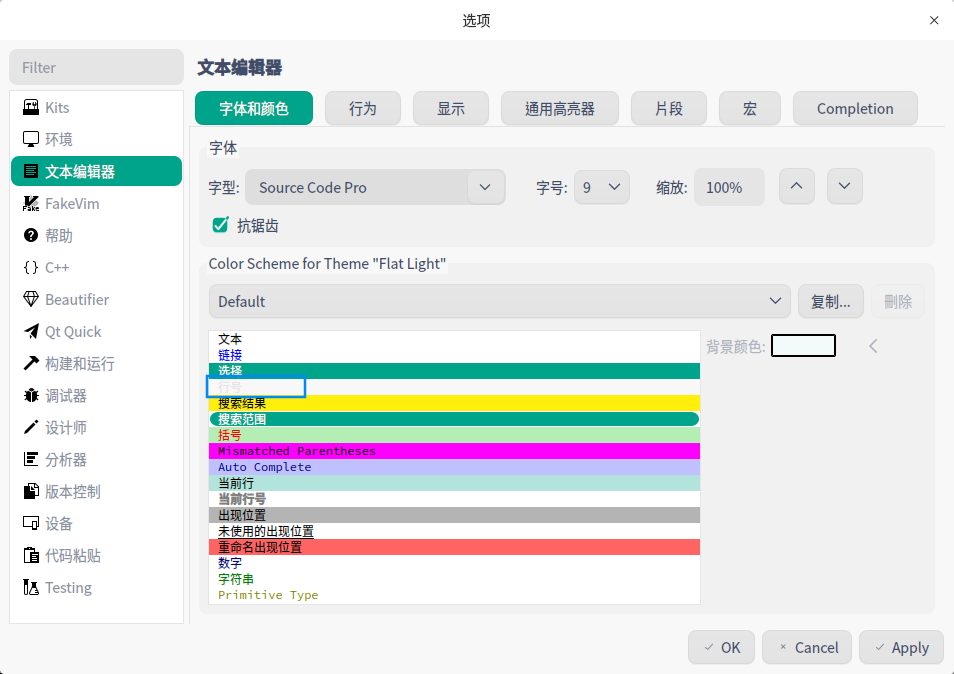
Task: Click the Kits icon in sidebar
Action: pos(31,107)
